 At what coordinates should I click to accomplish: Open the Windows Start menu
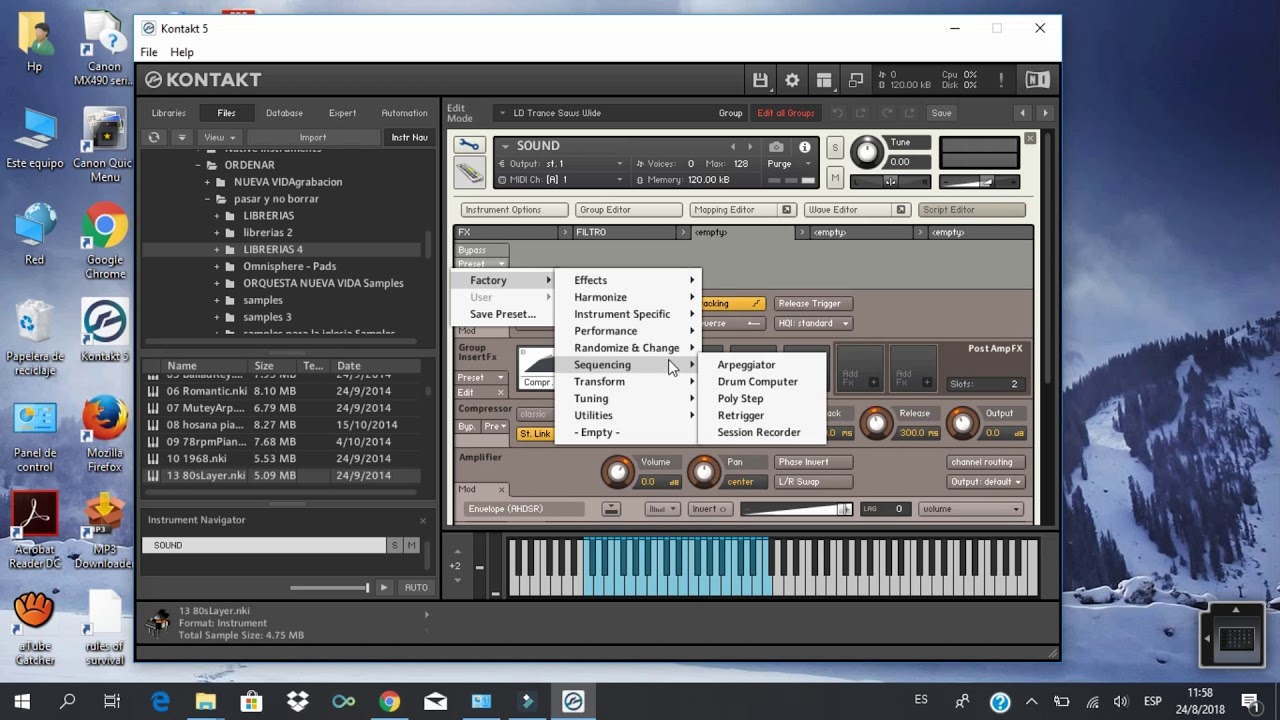coord(22,701)
